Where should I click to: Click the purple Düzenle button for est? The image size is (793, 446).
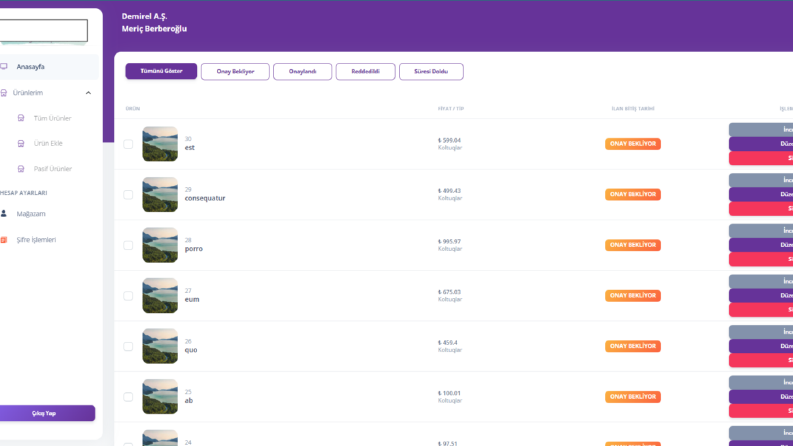(761, 144)
